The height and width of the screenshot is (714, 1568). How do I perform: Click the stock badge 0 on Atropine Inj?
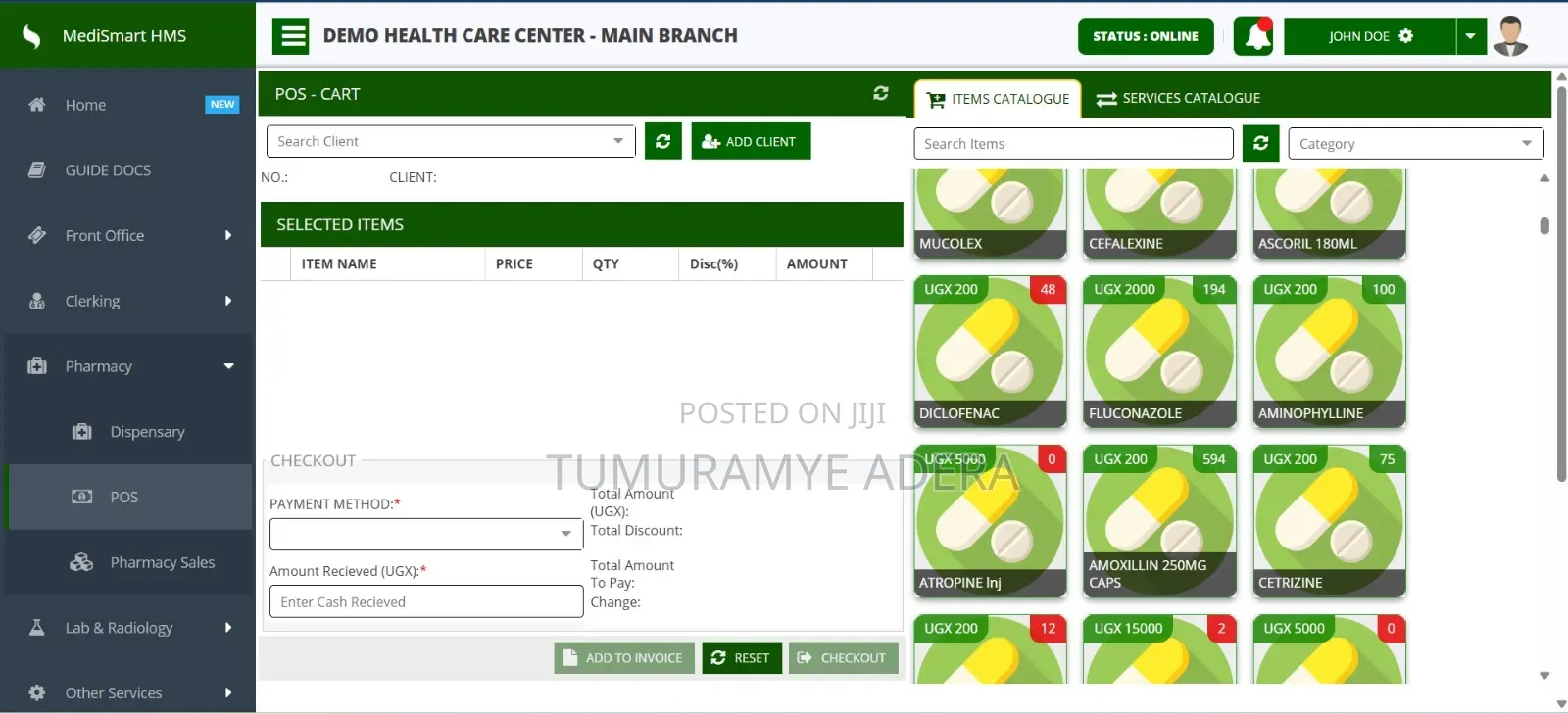tap(1052, 458)
